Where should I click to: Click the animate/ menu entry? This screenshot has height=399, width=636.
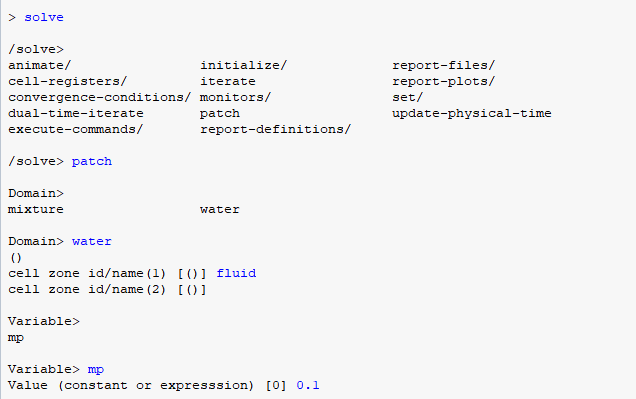pyautogui.click(x=39, y=65)
